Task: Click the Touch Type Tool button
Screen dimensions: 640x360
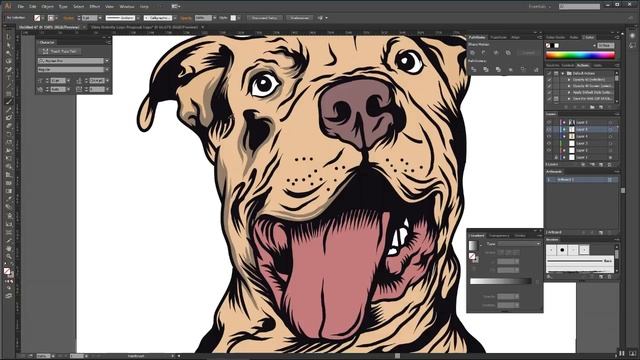Action: (x=60, y=51)
